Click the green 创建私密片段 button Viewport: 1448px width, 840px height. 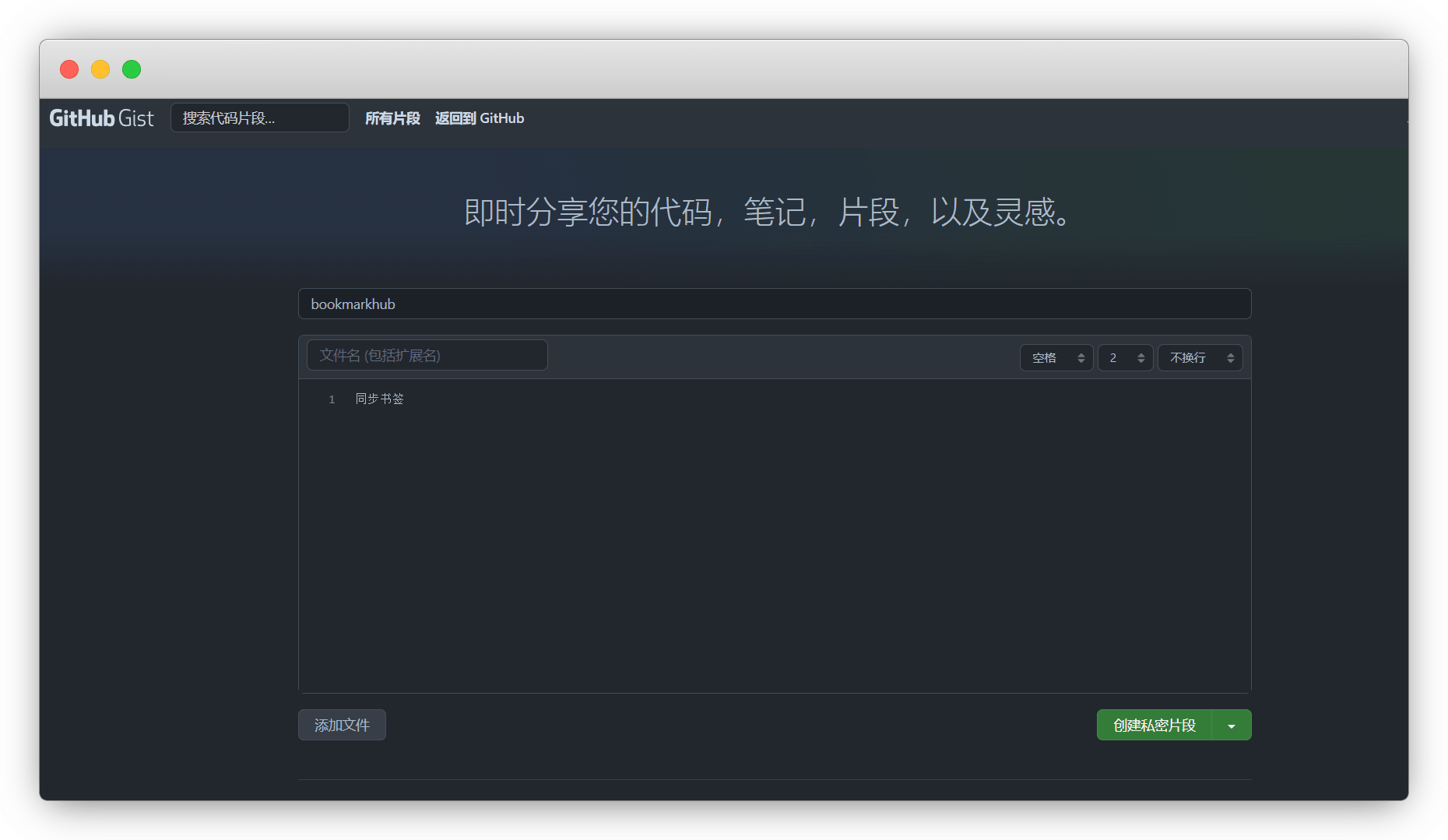coord(1154,726)
